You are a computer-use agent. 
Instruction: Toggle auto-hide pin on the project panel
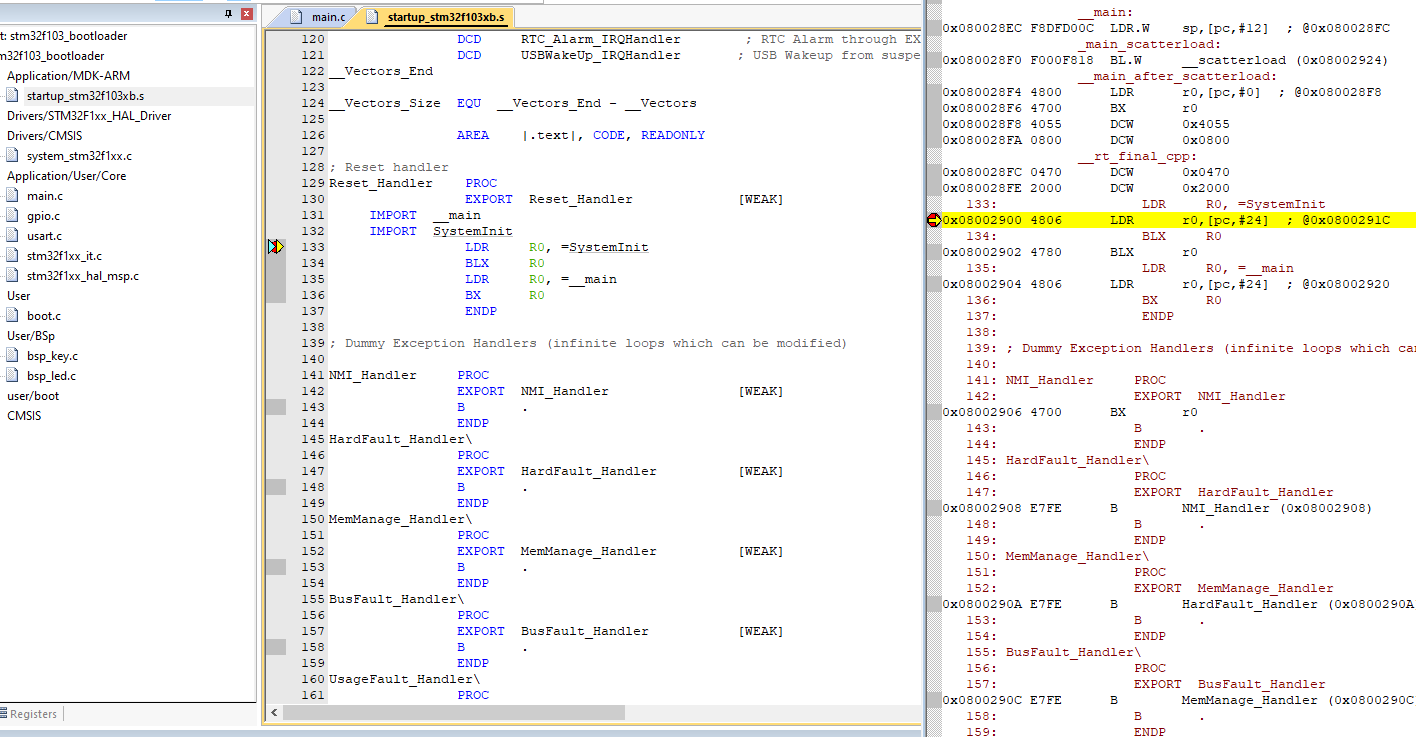226,13
